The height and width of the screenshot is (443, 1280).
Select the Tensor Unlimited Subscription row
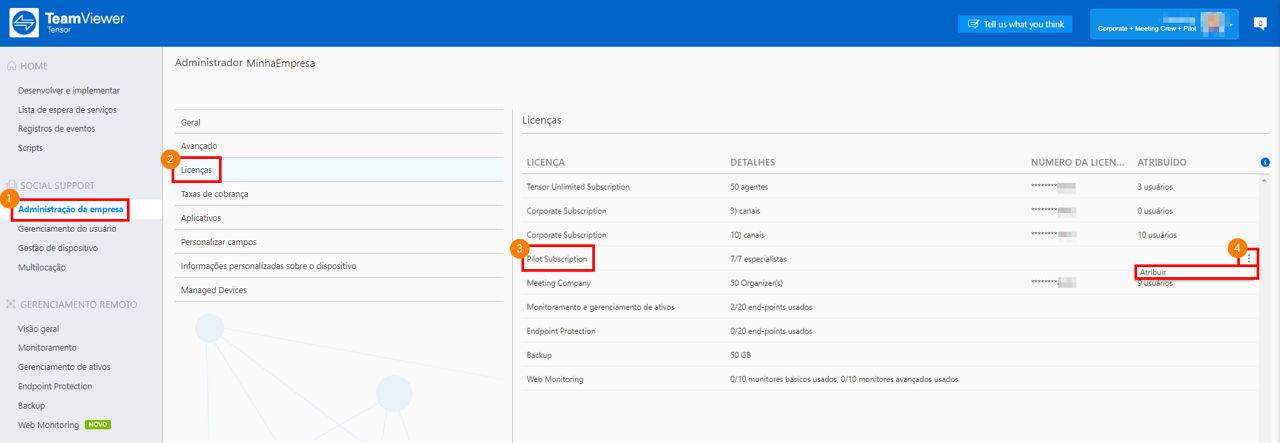click(x=890, y=186)
